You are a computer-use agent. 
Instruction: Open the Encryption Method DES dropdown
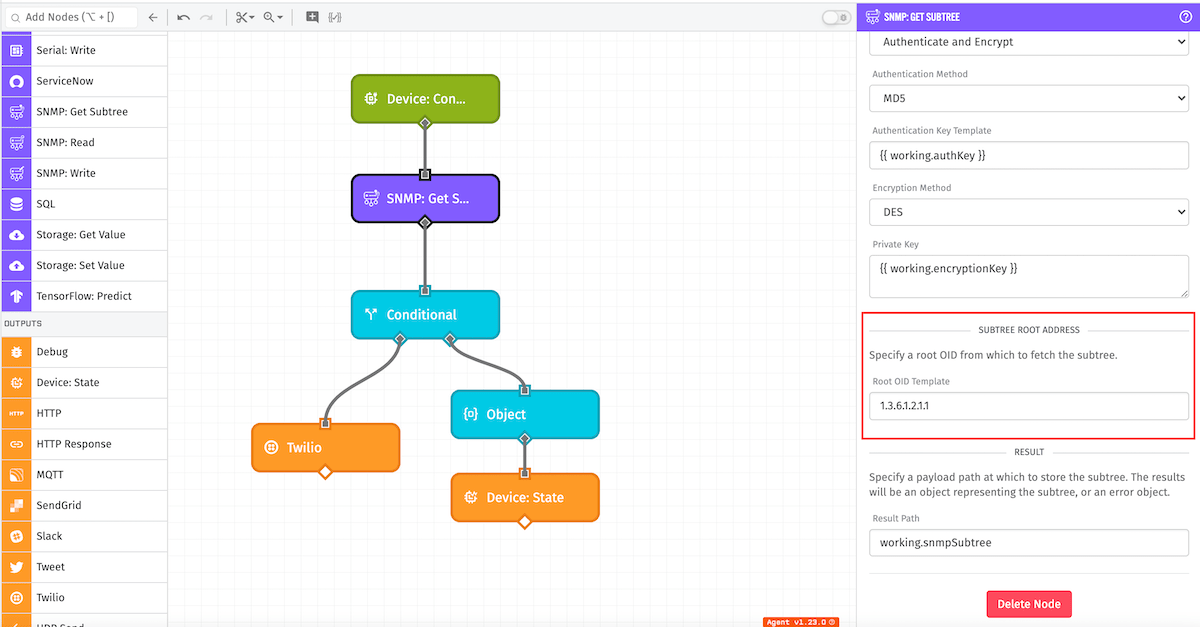(1029, 212)
